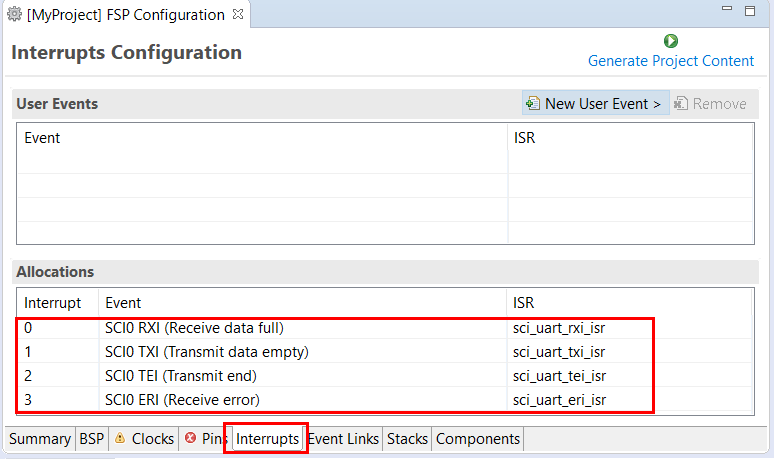This screenshot has height=459, width=774.
Task: Select the SCI0 ERI (Receive error) row
Action: (x=385, y=400)
